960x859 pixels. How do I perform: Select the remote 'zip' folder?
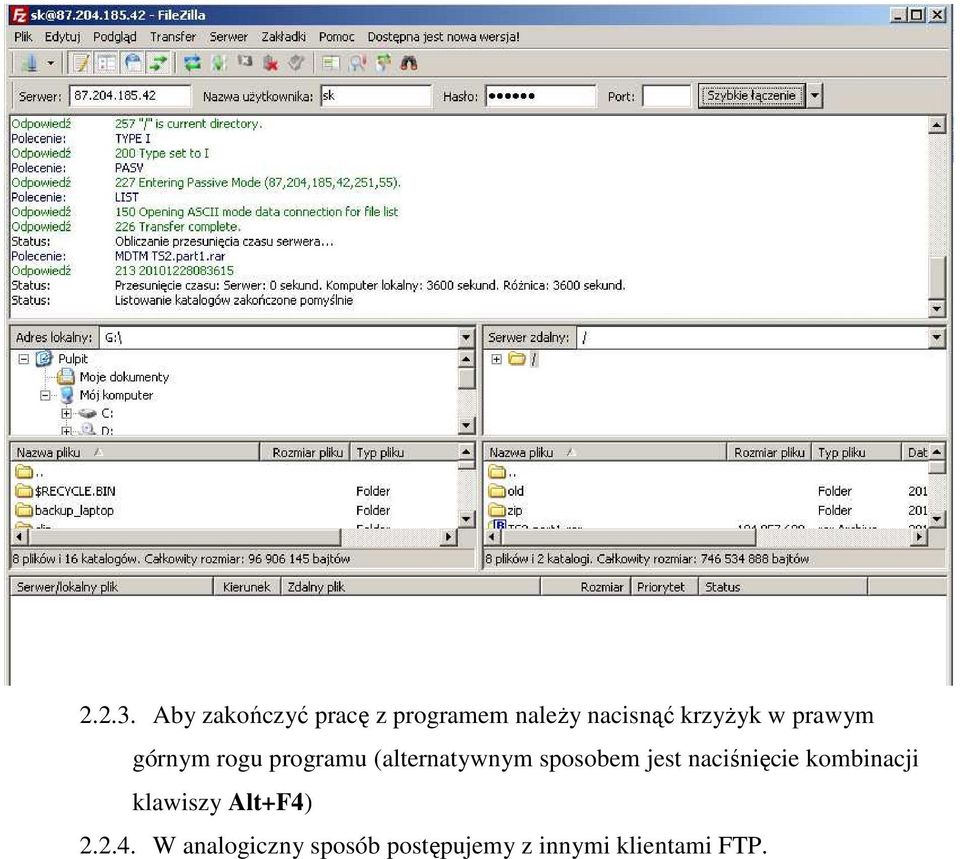[x=506, y=510]
